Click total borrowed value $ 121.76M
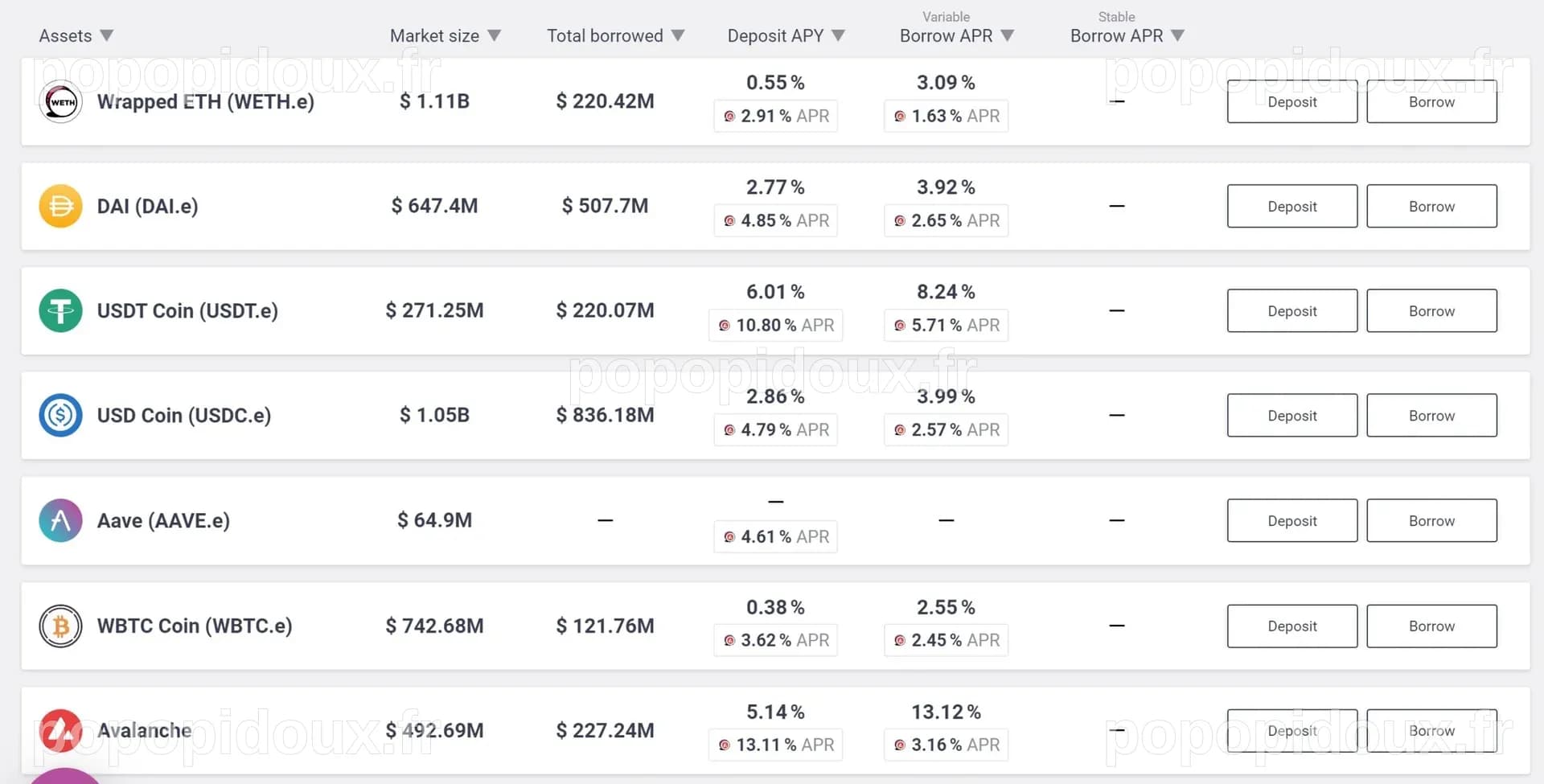 605,626
